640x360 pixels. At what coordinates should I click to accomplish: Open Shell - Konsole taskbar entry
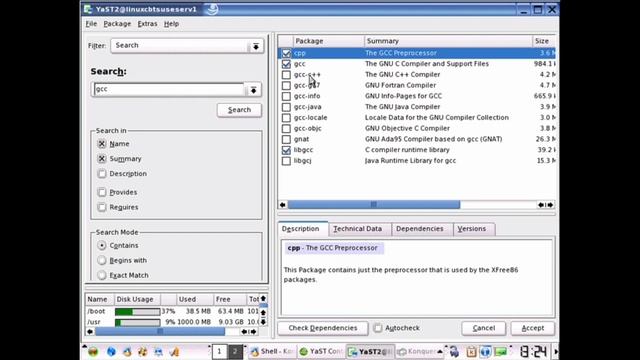[271, 351]
